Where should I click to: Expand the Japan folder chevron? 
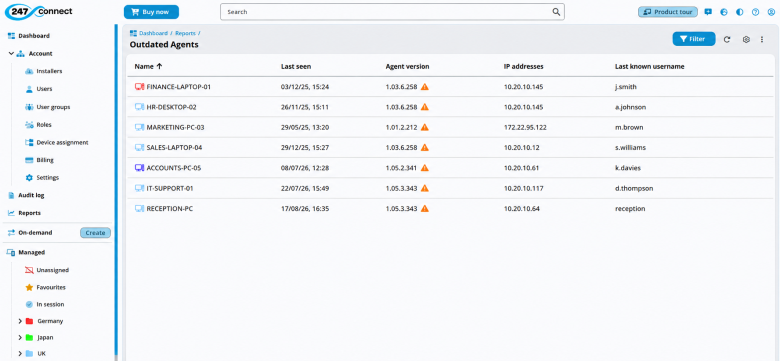pyautogui.click(x=20, y=338)
